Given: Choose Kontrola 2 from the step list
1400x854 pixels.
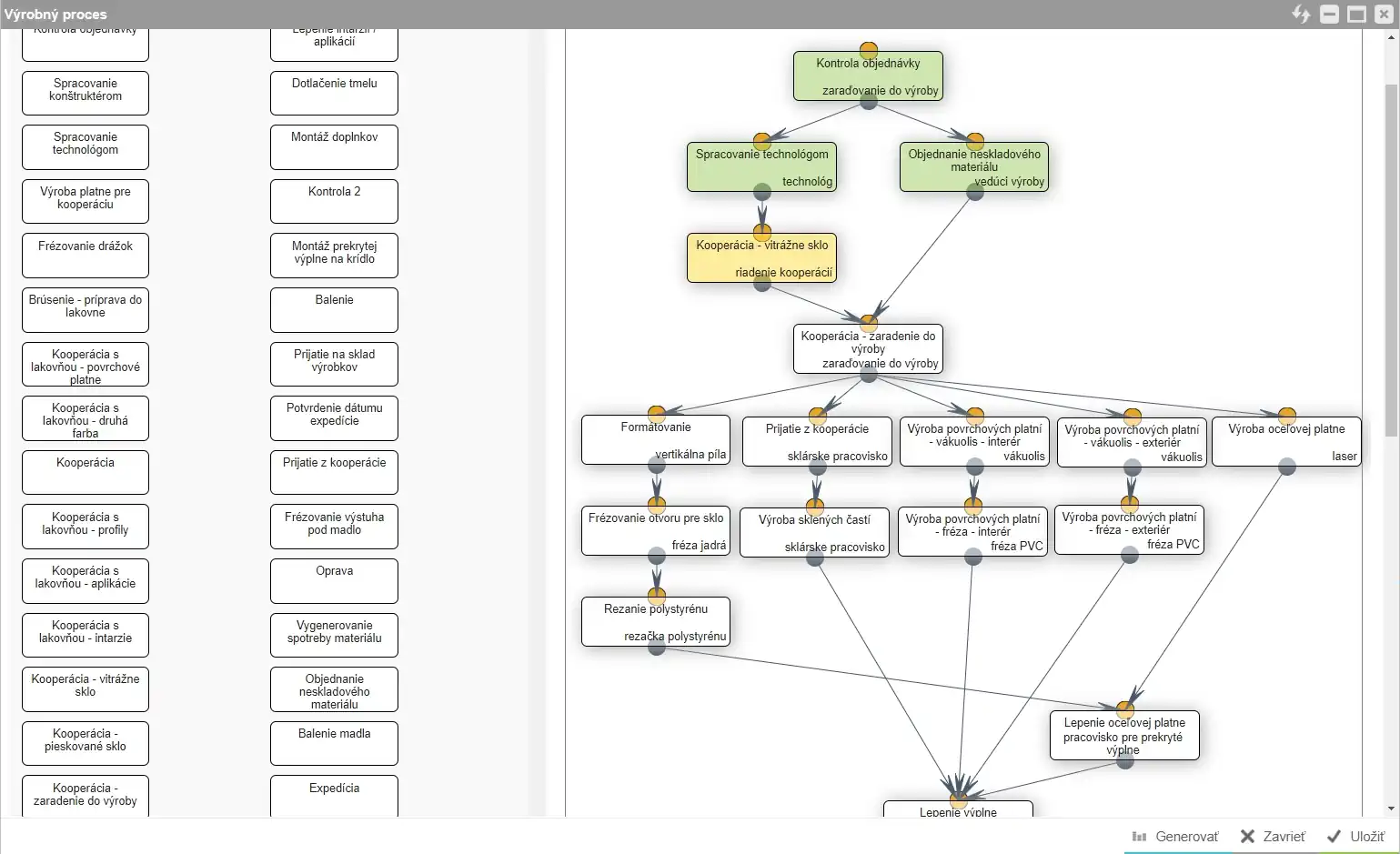Looking at the screenshot, I should coord(334,201).
